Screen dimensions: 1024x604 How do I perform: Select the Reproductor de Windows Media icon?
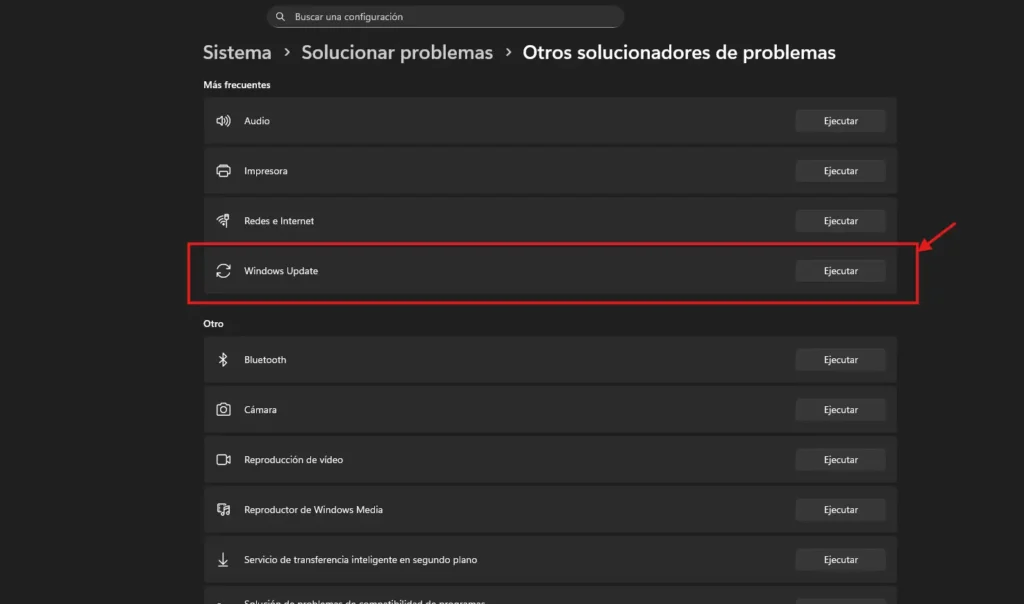tap(223, 509)
